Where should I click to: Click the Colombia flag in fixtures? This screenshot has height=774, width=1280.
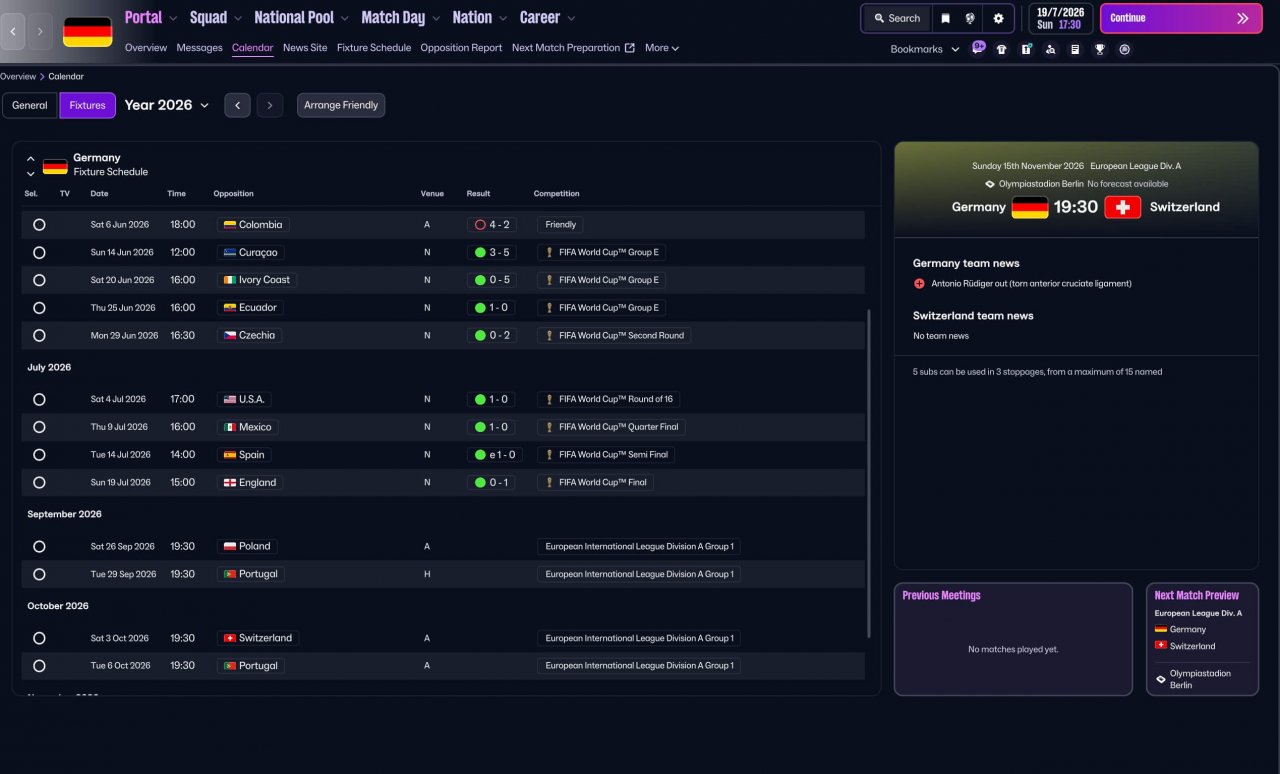pos(230,225)
